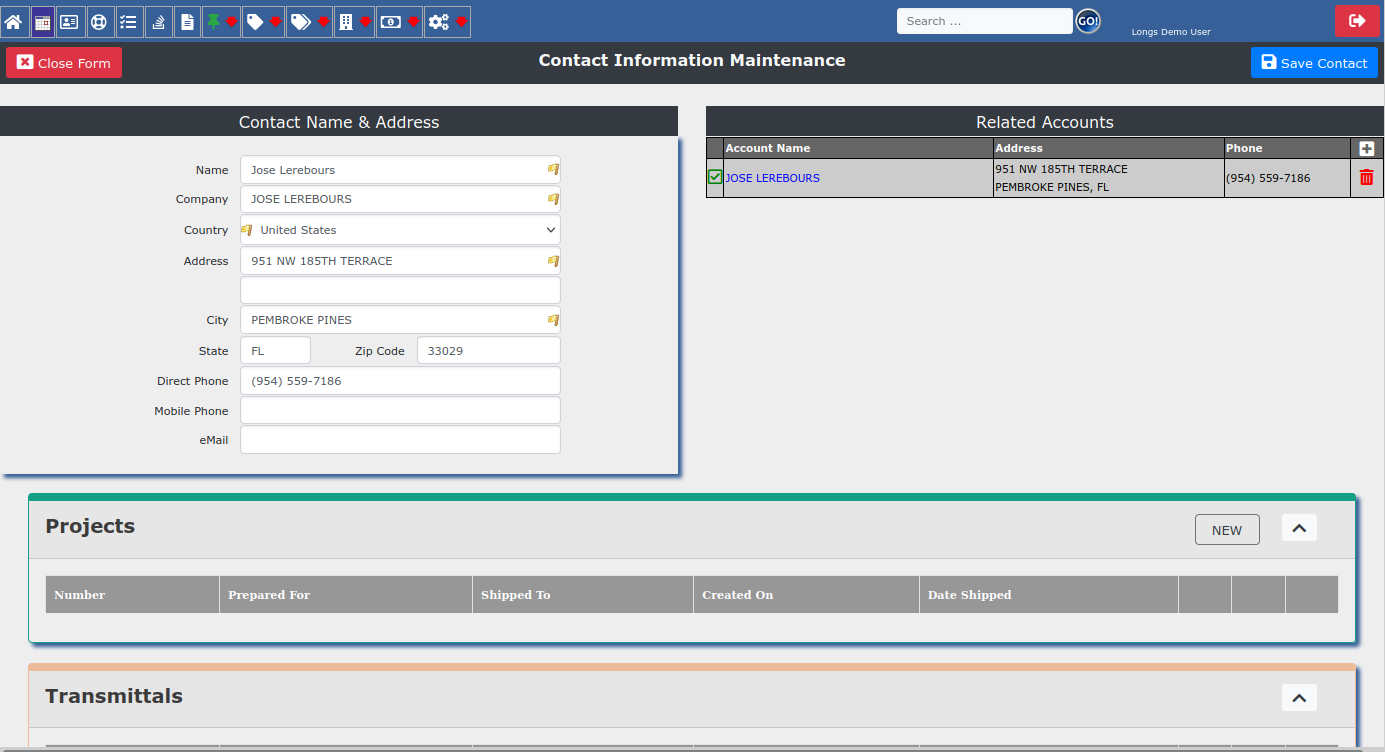Open the building dropdown menu
The width and height of the screenshot is (1385, 752).
354,22
